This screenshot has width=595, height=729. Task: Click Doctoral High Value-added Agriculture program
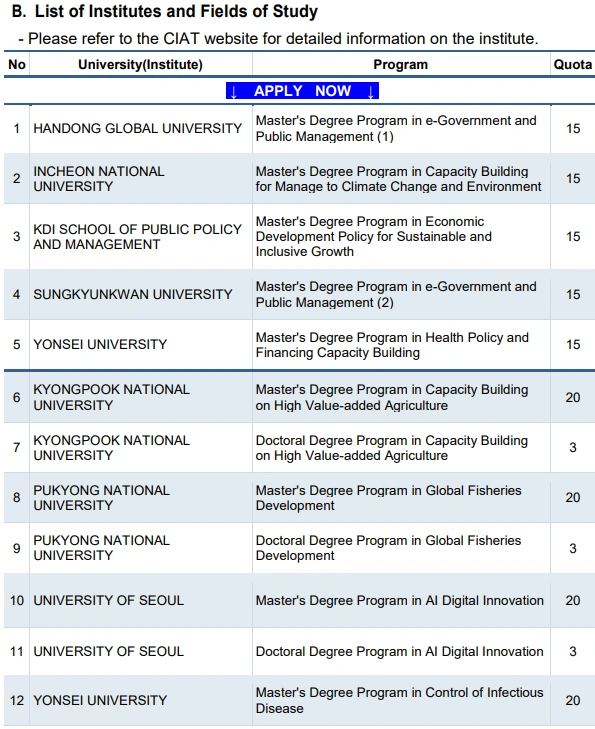coord(392,448)
